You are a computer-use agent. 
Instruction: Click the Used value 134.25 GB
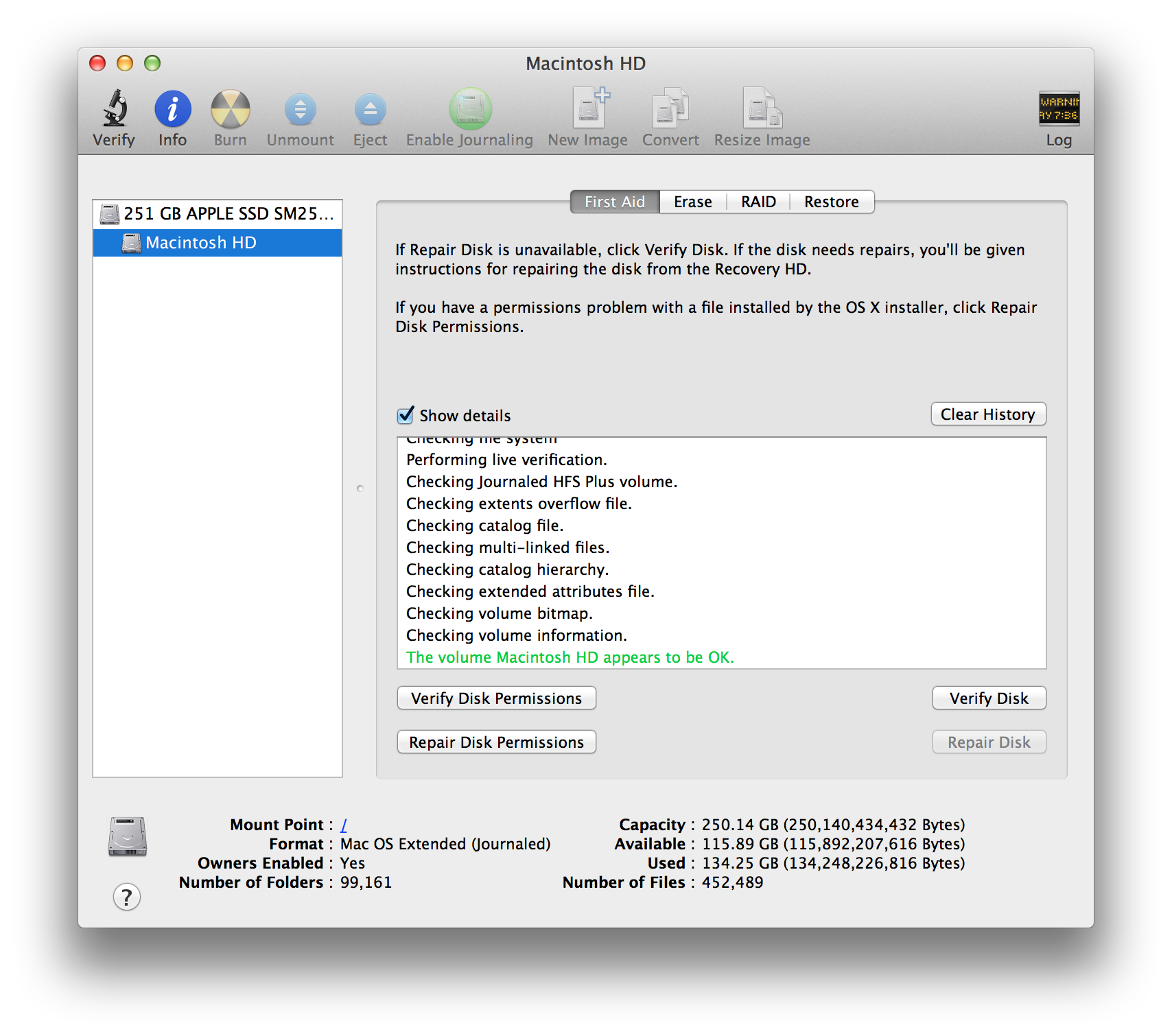click(x=833, y=863)
